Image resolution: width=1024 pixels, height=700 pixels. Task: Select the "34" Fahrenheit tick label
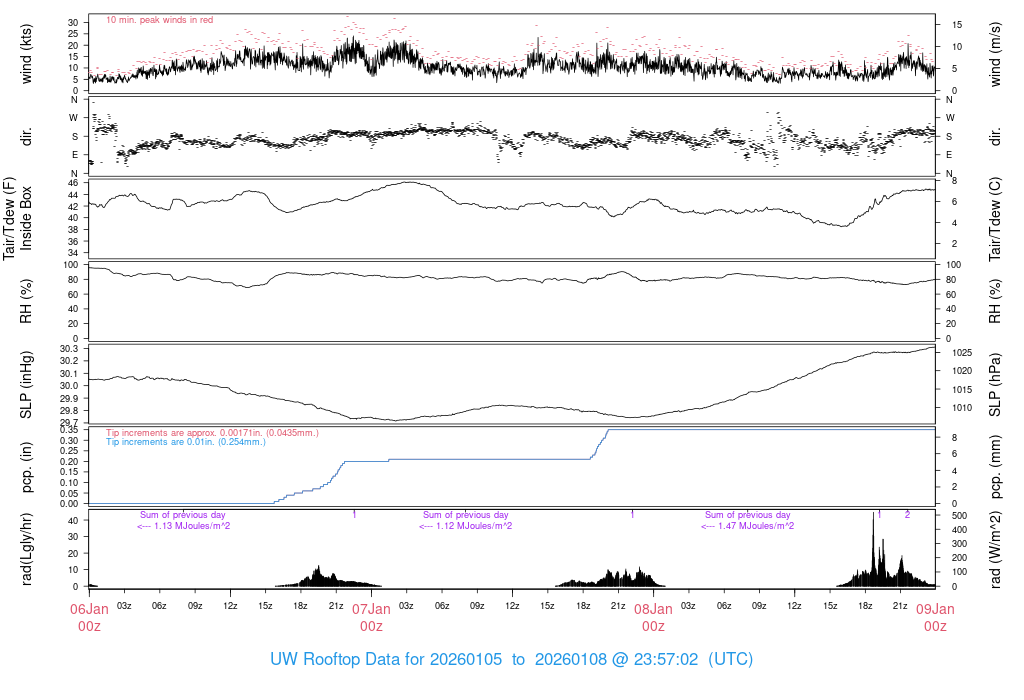tap(73, 253)
